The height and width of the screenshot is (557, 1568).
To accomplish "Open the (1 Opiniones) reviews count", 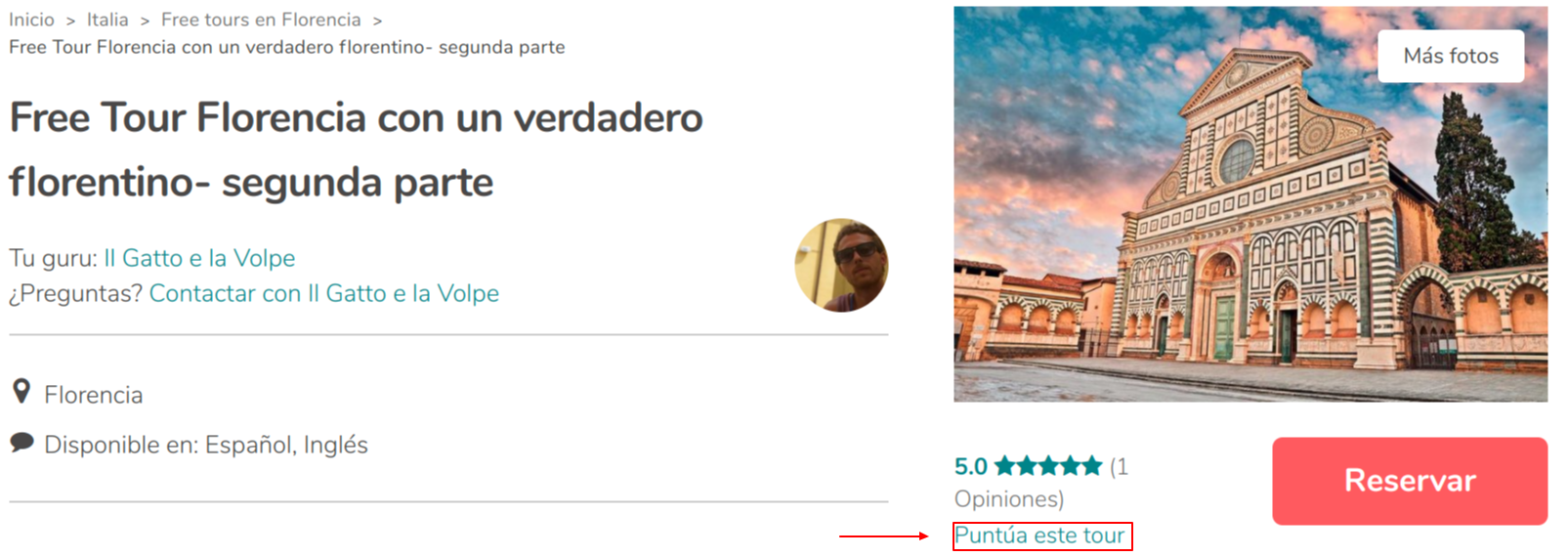I will pos(1041,483).
